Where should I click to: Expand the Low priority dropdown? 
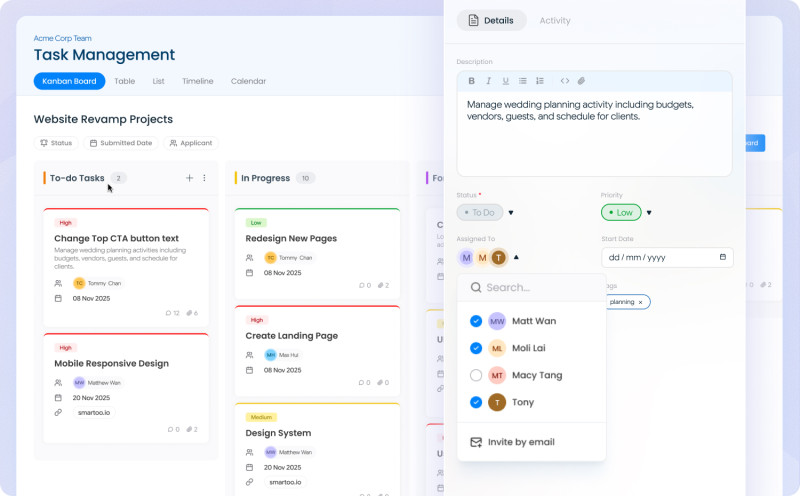pyautogui.click(x=649, y=213)
